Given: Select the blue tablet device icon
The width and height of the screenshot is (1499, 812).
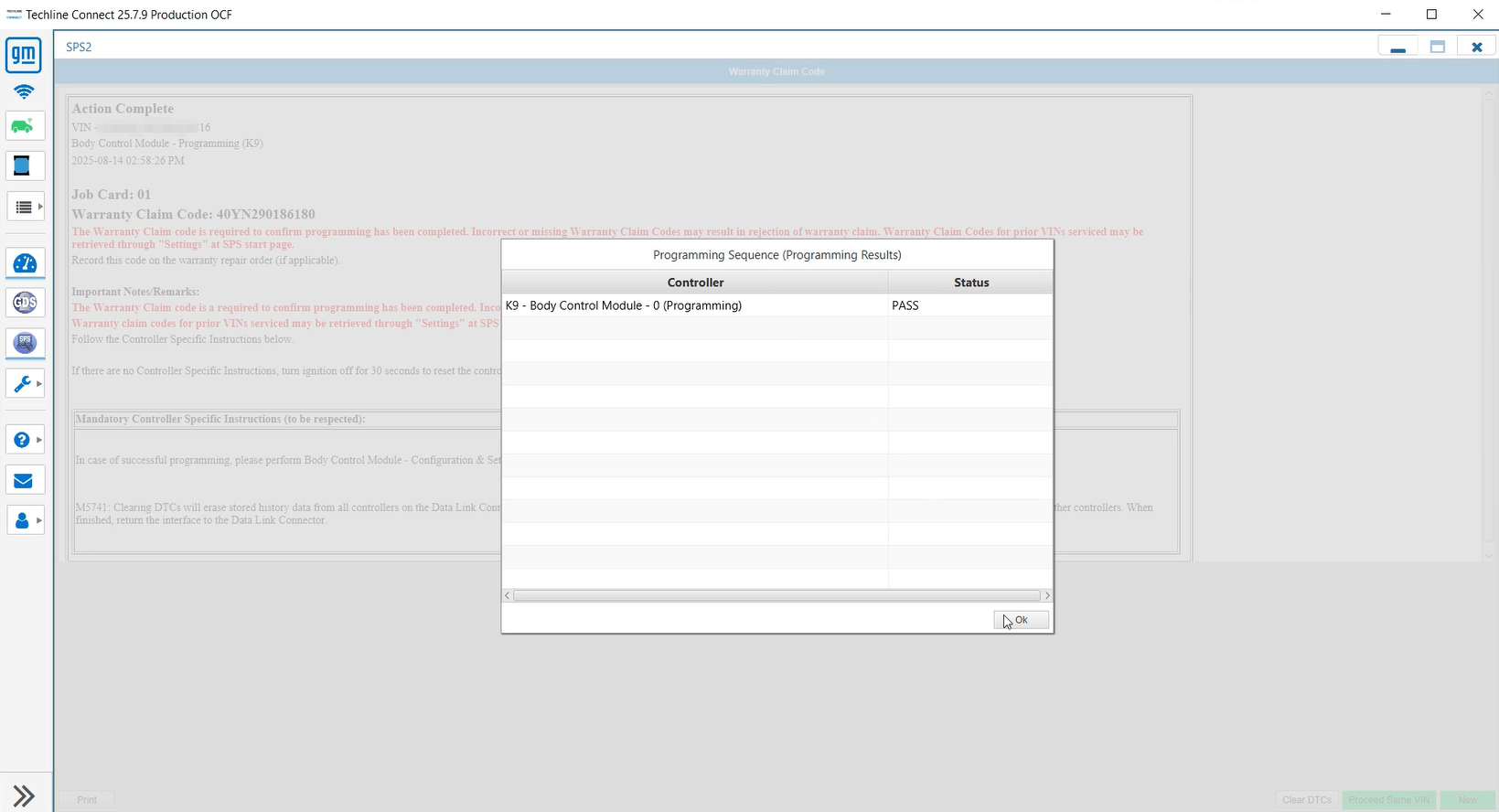Looking at the screenshot, I should point(24,166).
